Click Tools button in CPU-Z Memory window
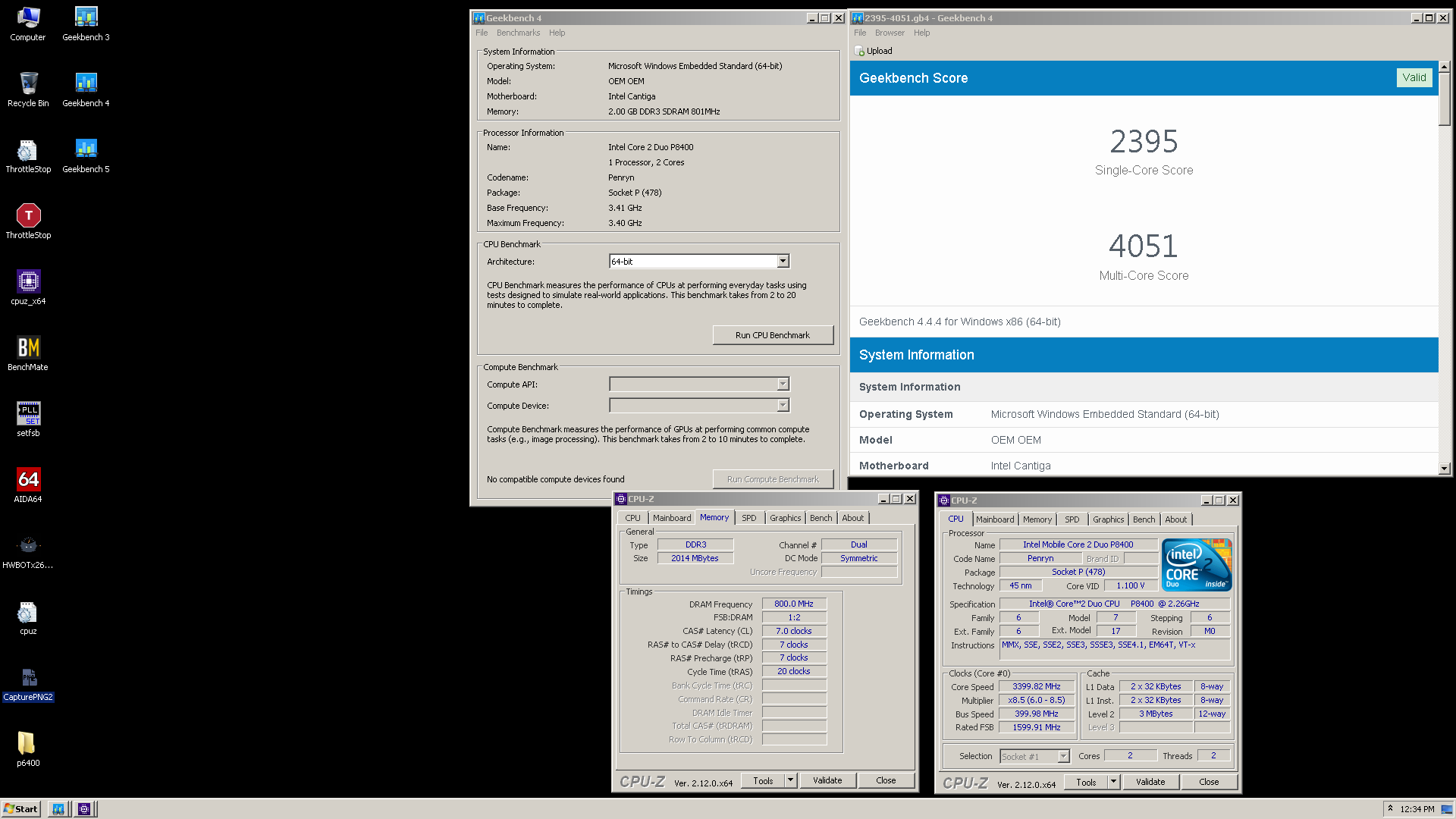The image size is (1456, 819). point(763,780)
